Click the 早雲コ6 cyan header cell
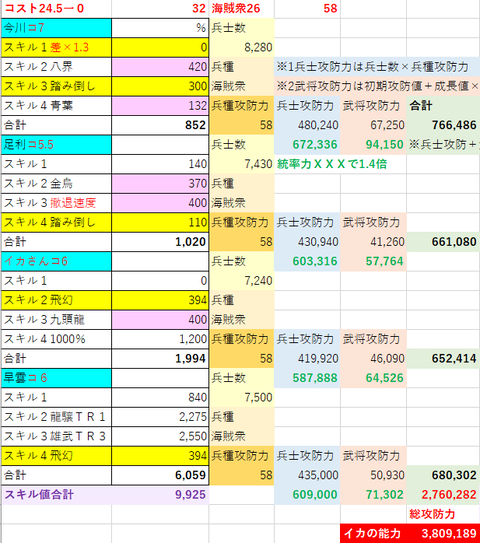 click(x=56, y=378)
